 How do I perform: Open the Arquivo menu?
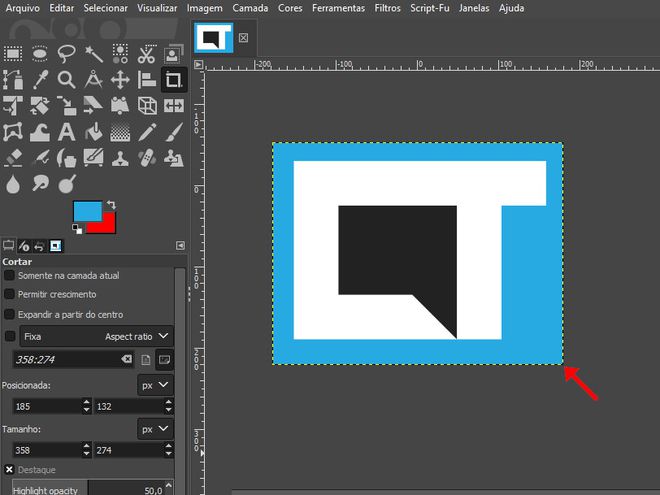click(x=23, y=8)
